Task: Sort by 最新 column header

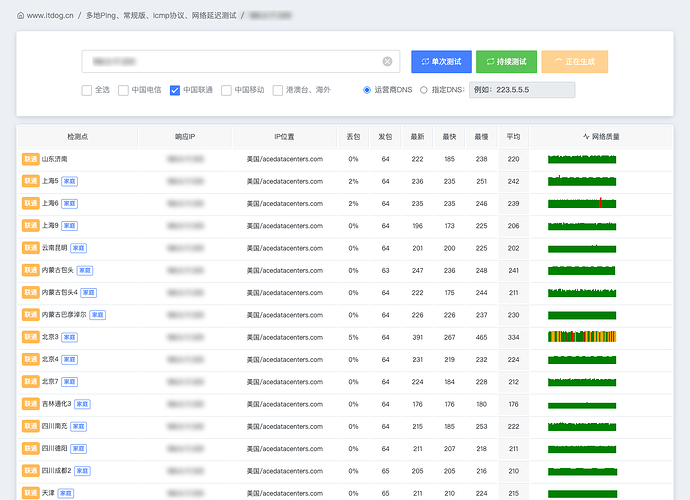Action: pyautogui.click(x=417, y=136)
